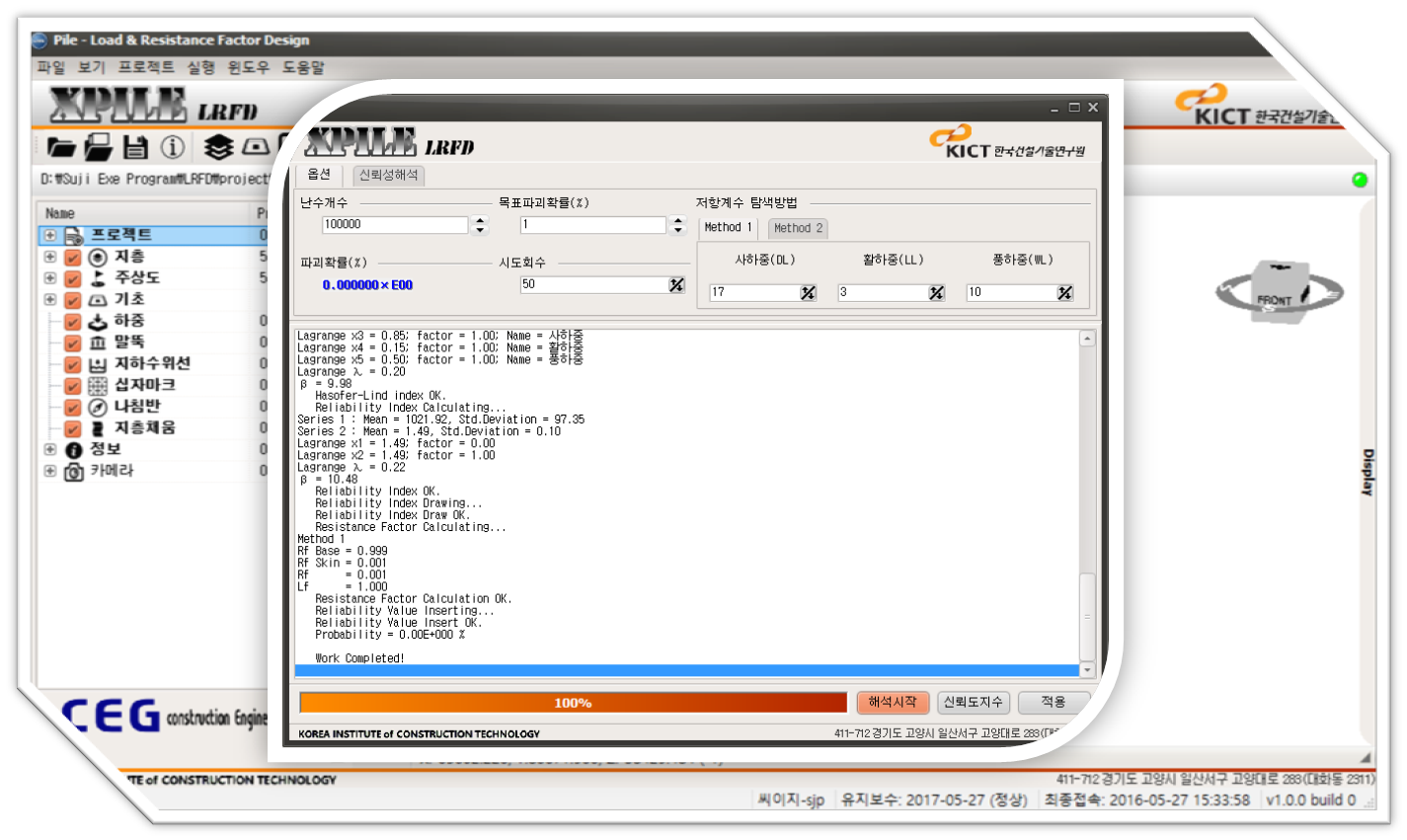Click the 신뢰도지수 button

pyautogui.click(x=973, y=702)
